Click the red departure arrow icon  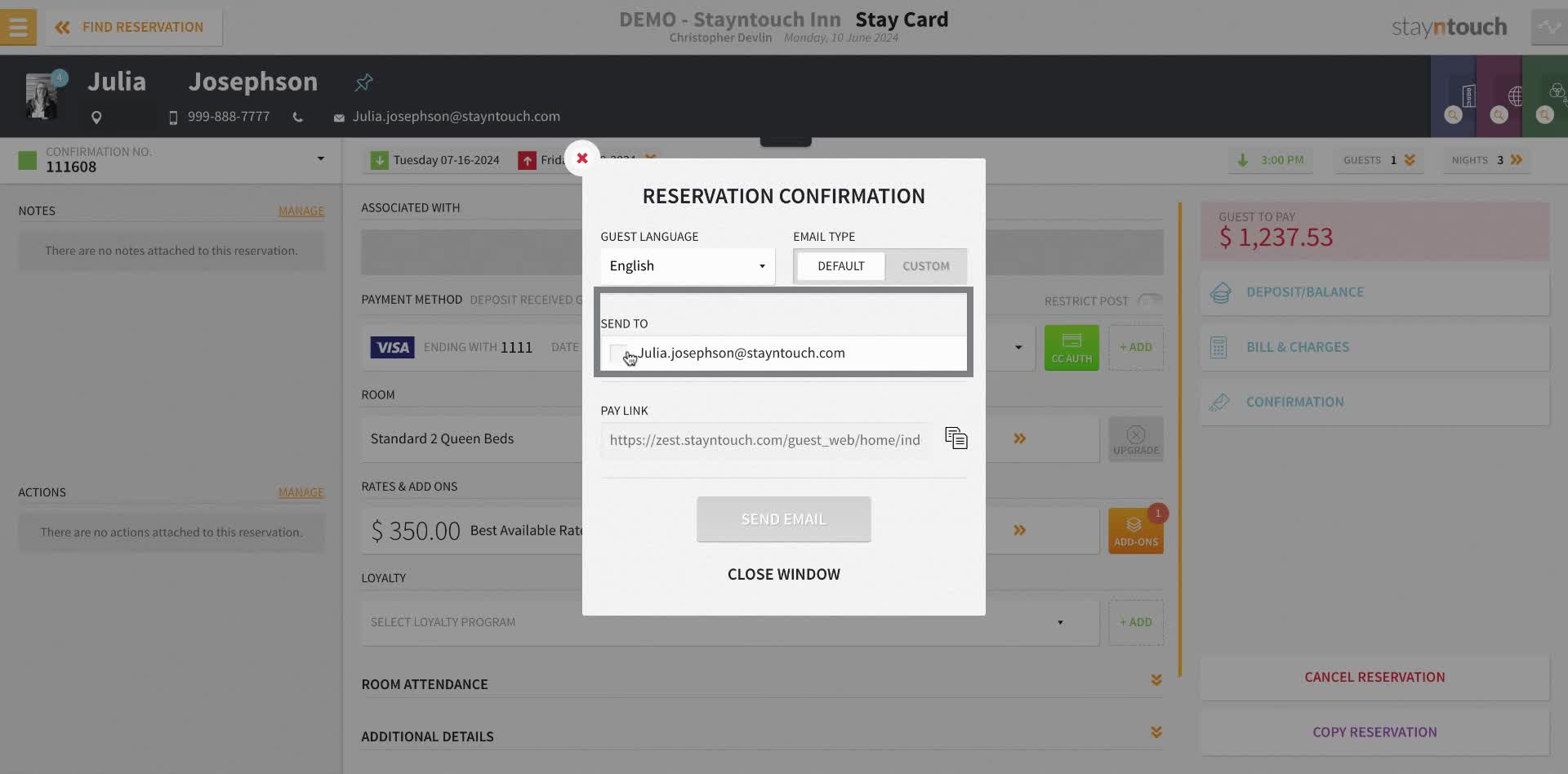(x=527, y=160)
